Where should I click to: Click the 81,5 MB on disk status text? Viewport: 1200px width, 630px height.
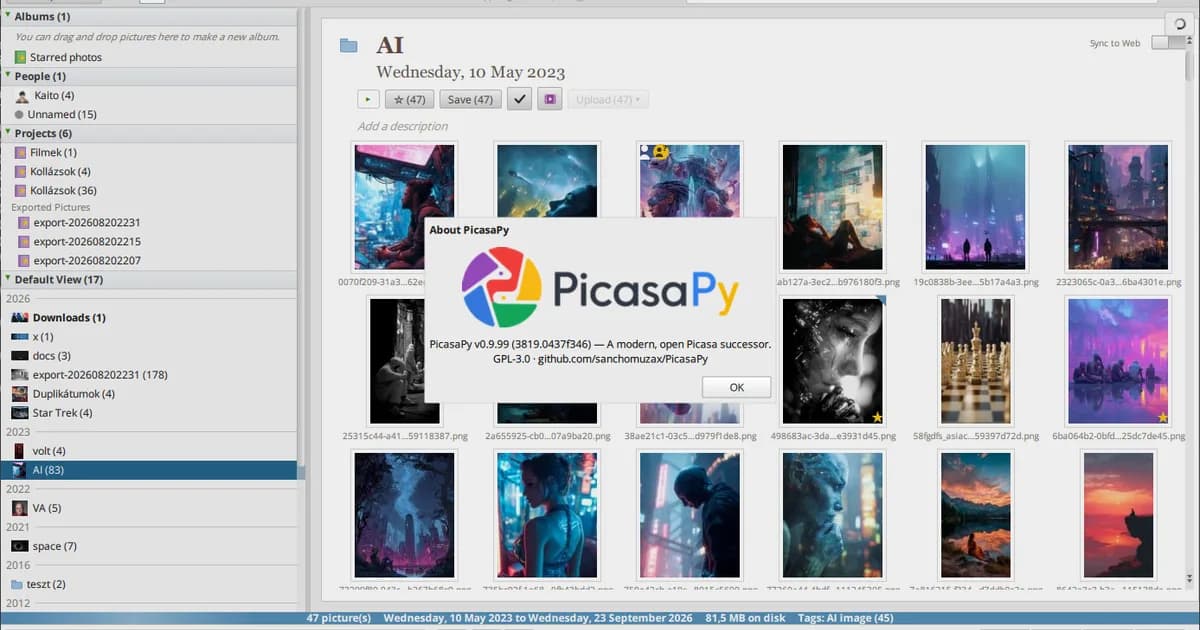[x=745, y=618]
